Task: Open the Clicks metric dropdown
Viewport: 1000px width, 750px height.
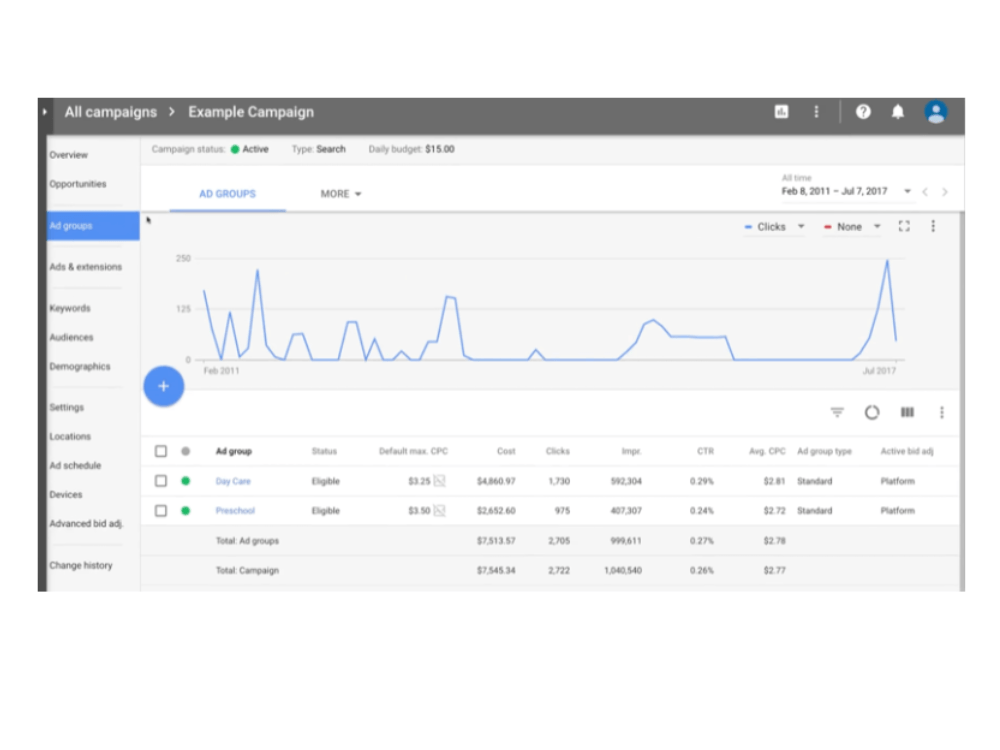Action: (774, 226)
